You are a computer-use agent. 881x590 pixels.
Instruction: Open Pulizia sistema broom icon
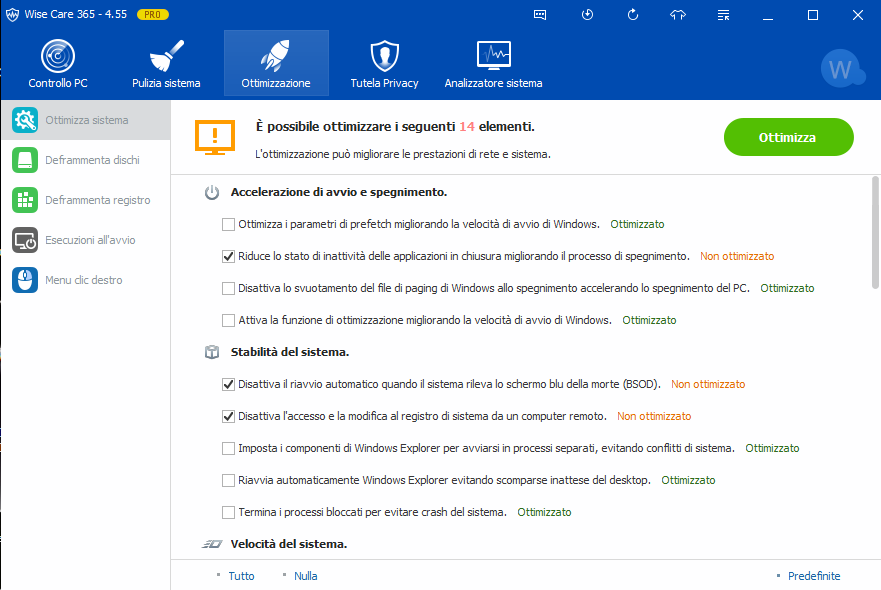click(166, 56)
